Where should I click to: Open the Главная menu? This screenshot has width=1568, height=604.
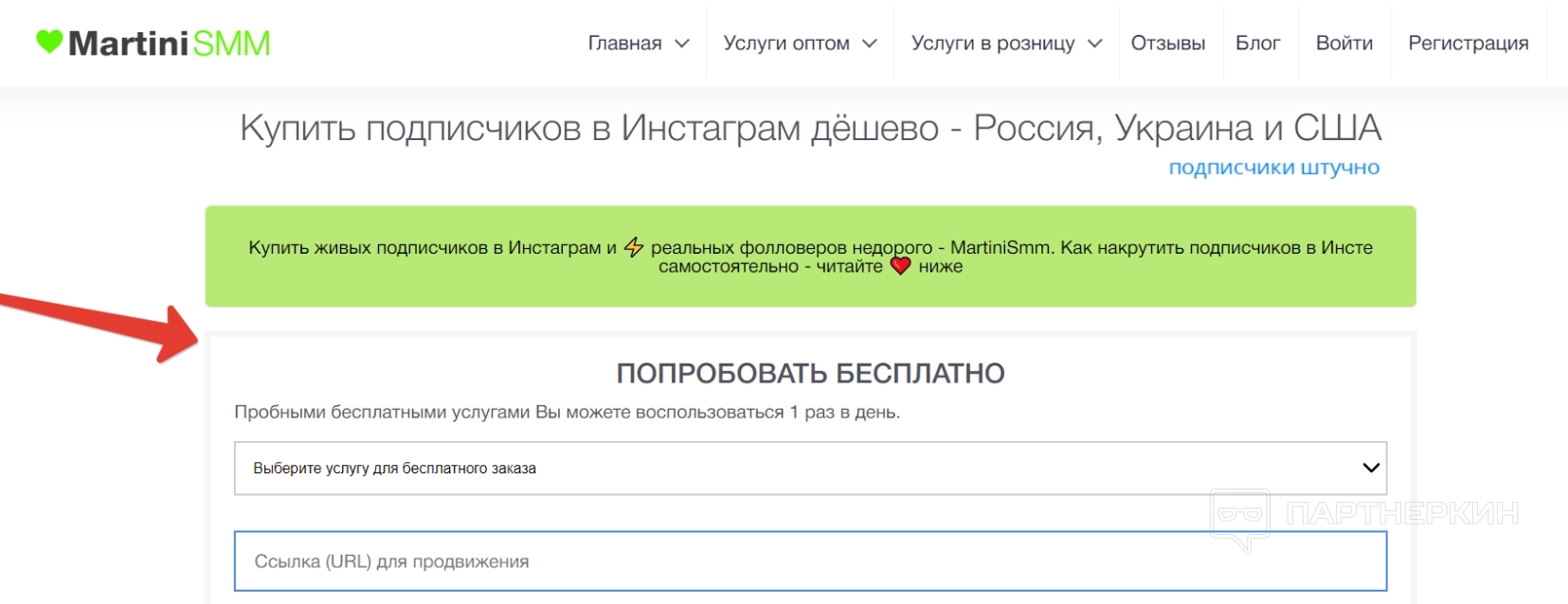[624, 44]
